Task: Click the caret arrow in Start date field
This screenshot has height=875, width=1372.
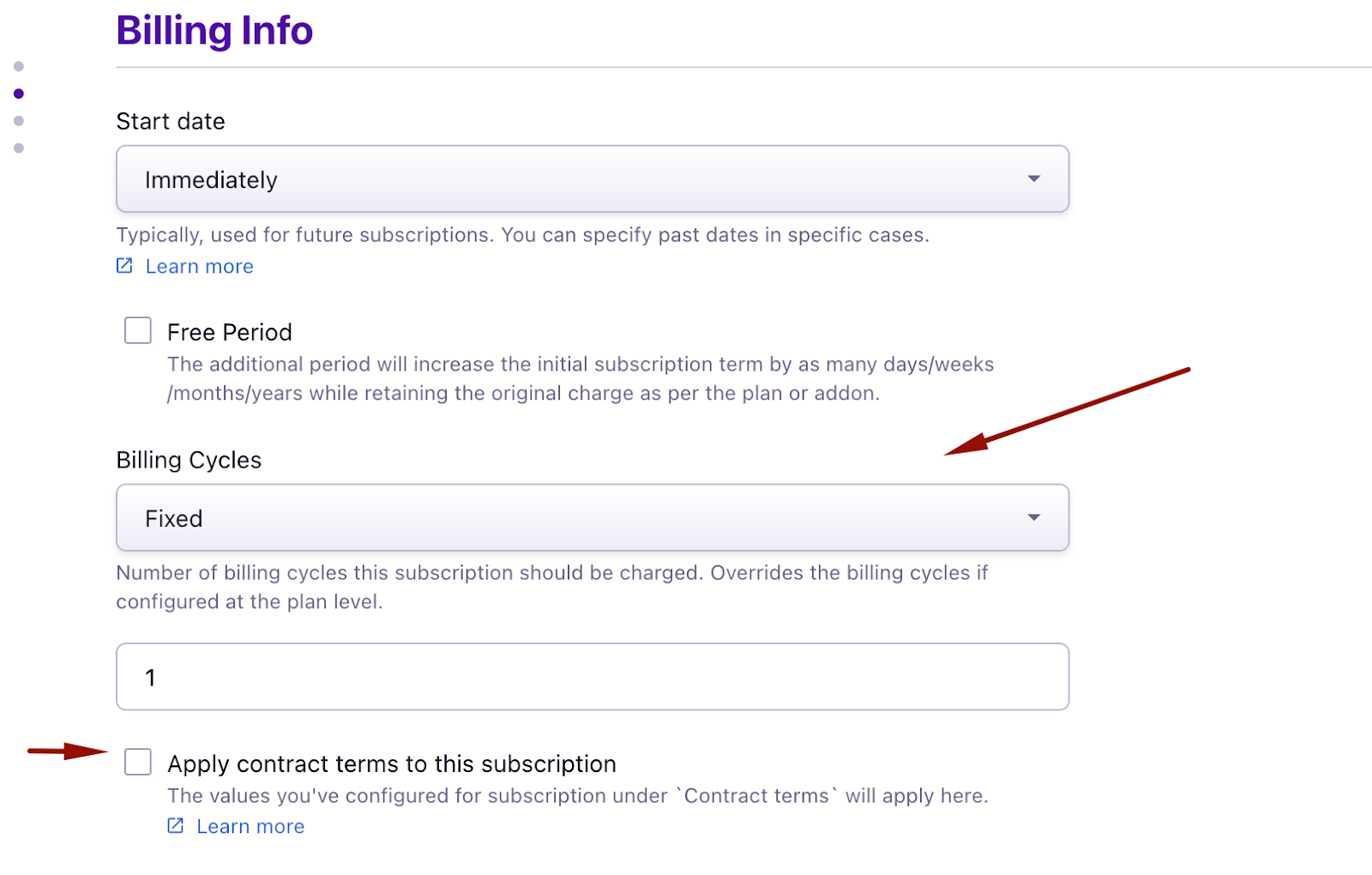Action: [1033, 179]
